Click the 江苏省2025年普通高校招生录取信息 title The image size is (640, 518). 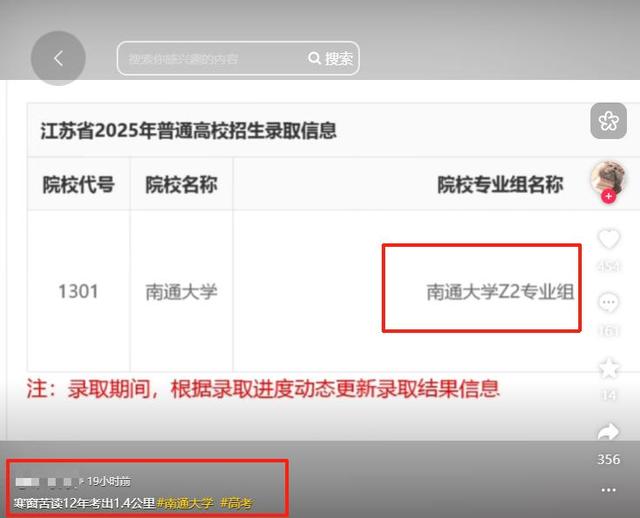(188, 131)
